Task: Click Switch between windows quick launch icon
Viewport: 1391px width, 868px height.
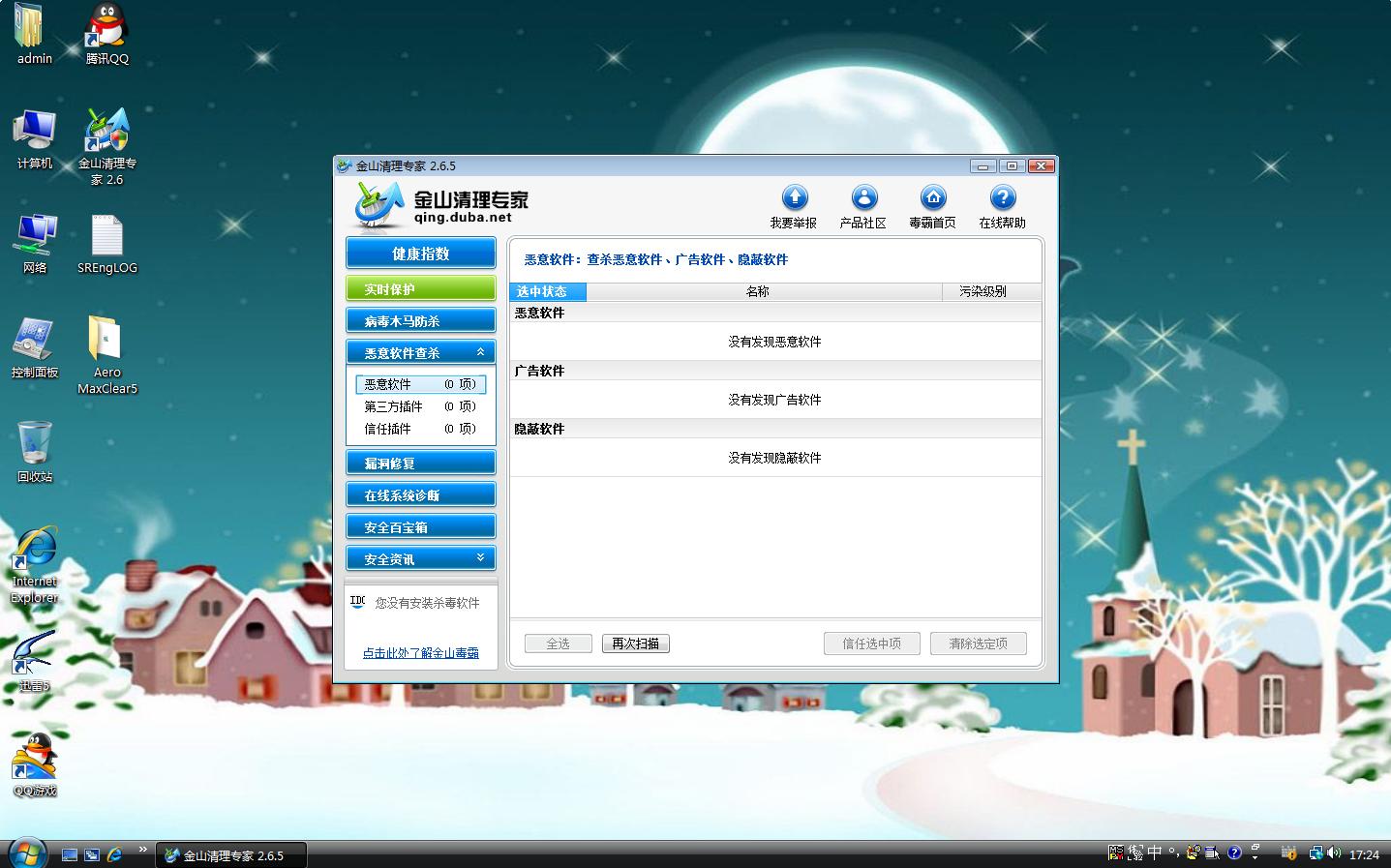Action: coord(92,854)
